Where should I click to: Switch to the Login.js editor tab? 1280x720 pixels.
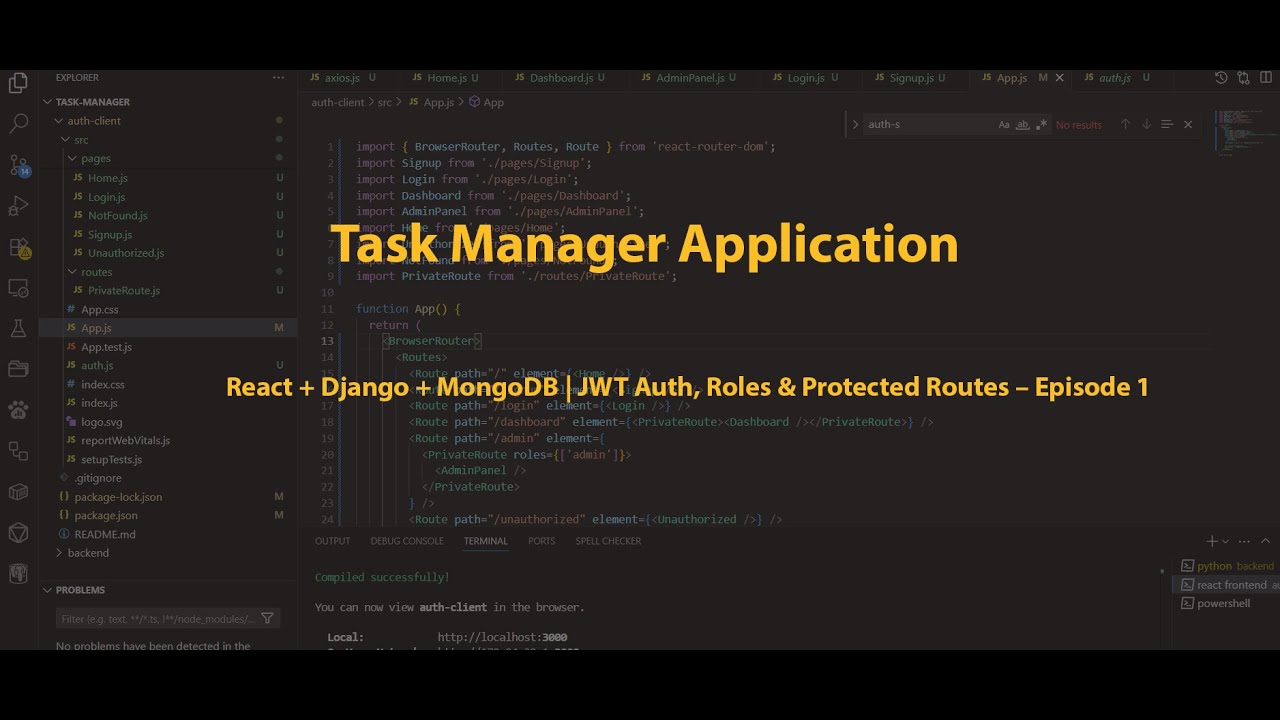806,77
